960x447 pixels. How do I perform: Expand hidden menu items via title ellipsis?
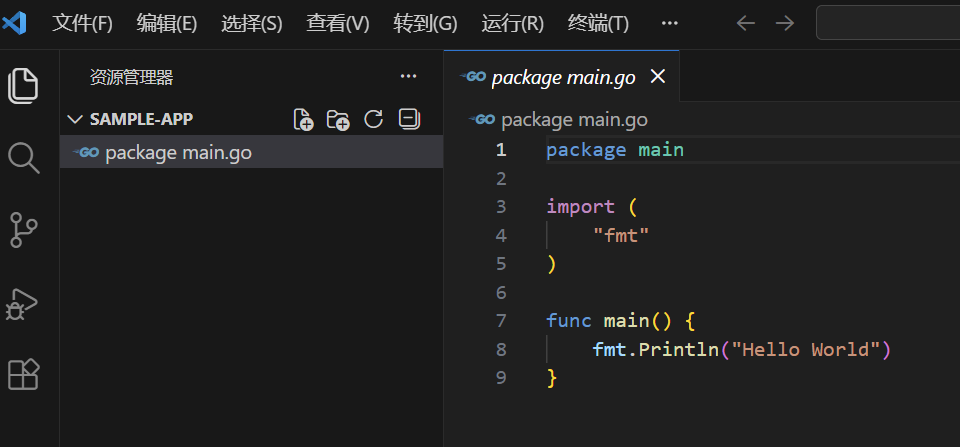point(670,23)
